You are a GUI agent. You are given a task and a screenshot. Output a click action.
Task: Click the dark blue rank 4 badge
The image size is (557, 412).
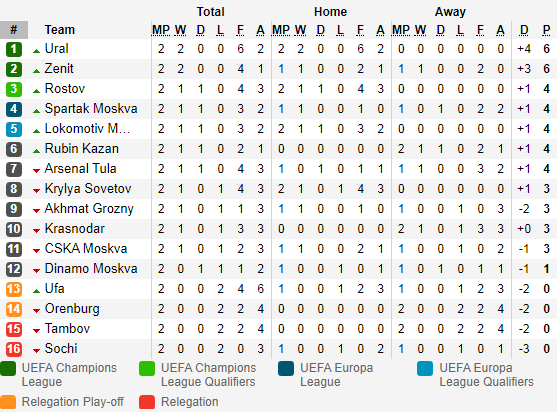(14, 109)
